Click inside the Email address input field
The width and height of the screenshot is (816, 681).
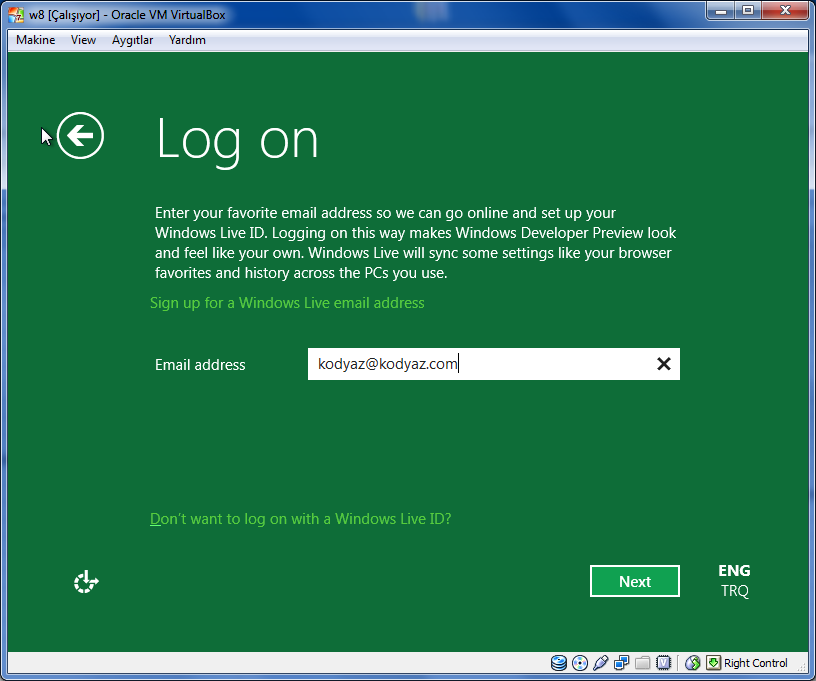click(493, 364)
